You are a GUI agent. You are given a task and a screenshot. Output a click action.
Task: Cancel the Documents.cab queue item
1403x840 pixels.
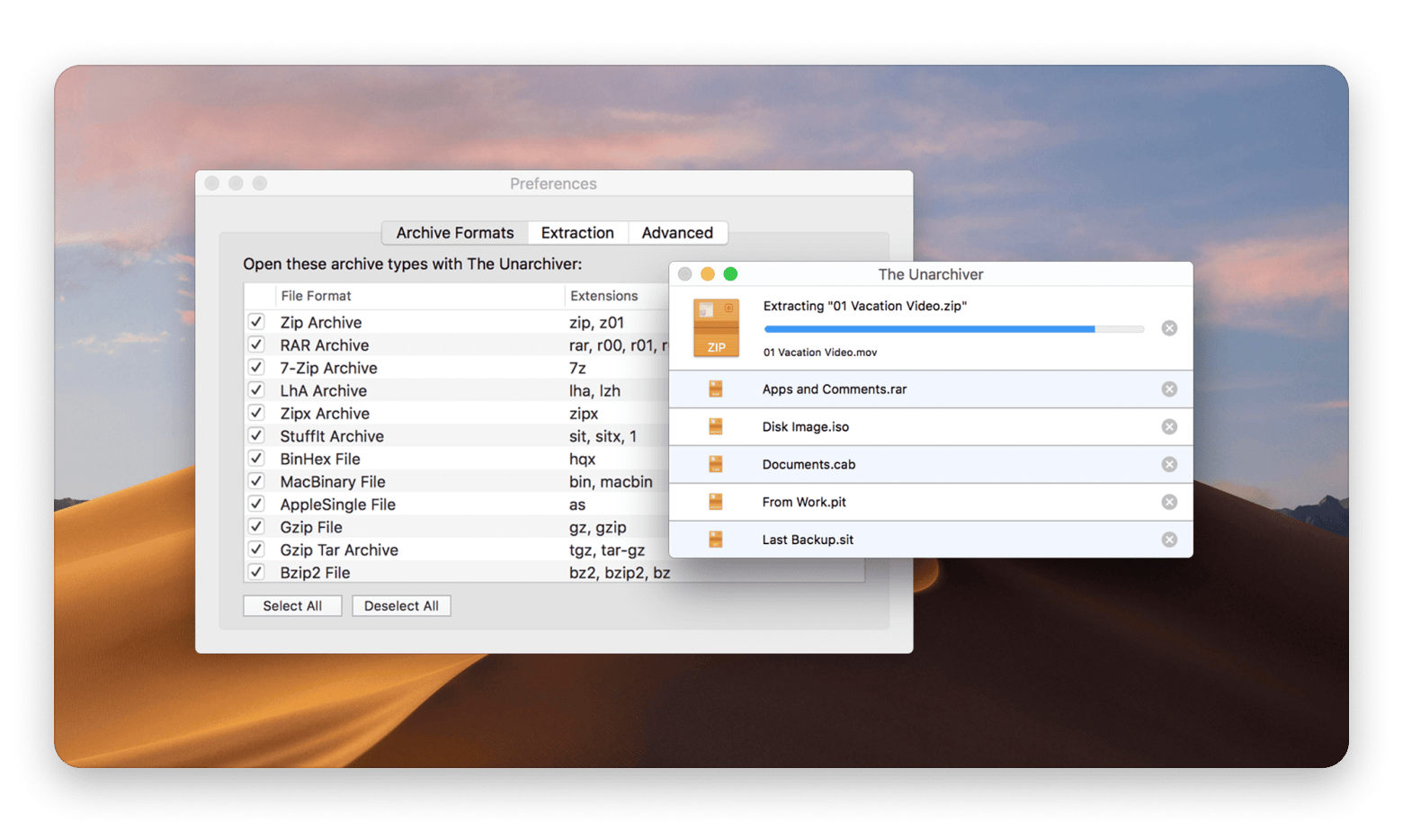point(1169,465)
